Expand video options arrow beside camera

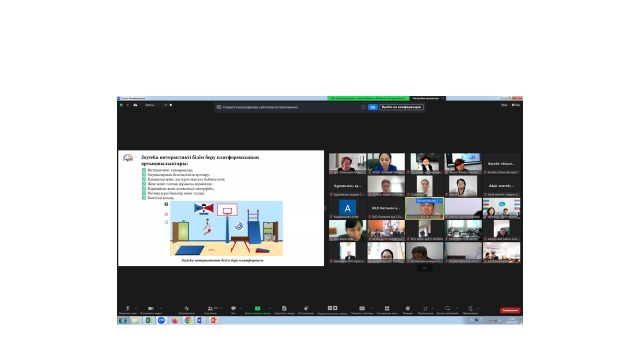[160, 309]
